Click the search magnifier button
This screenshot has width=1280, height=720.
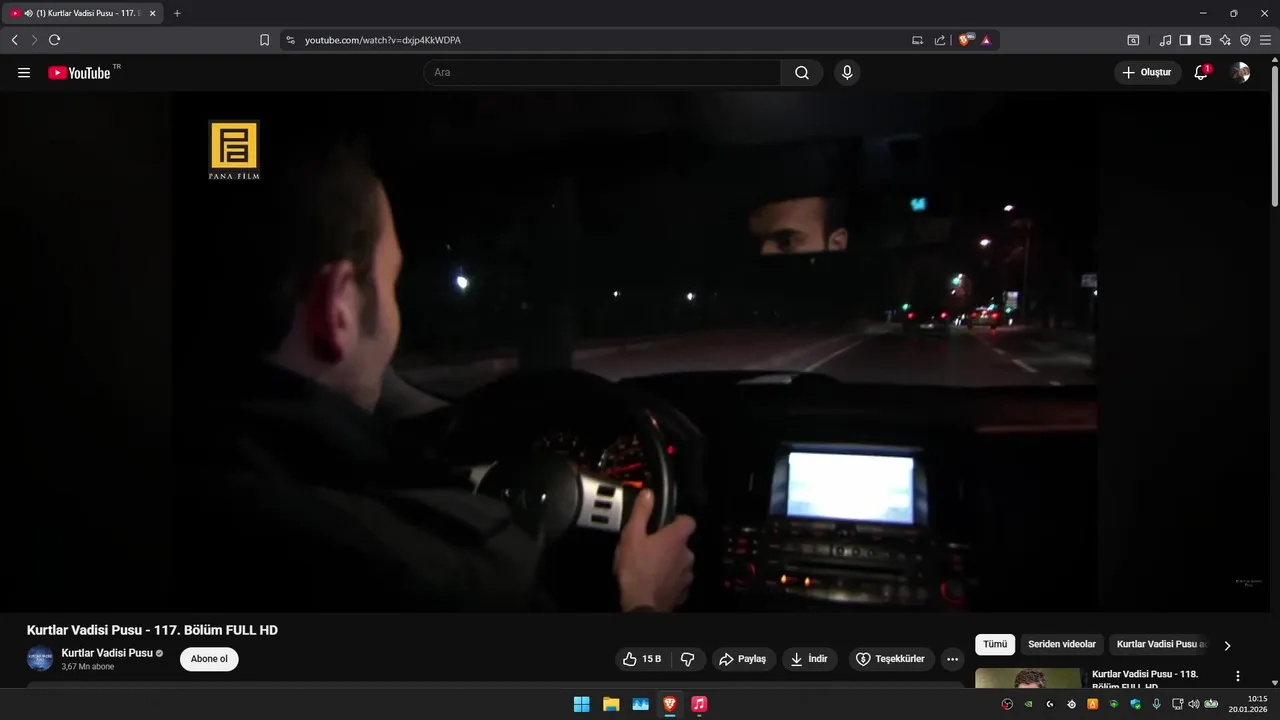click(802, 73)
